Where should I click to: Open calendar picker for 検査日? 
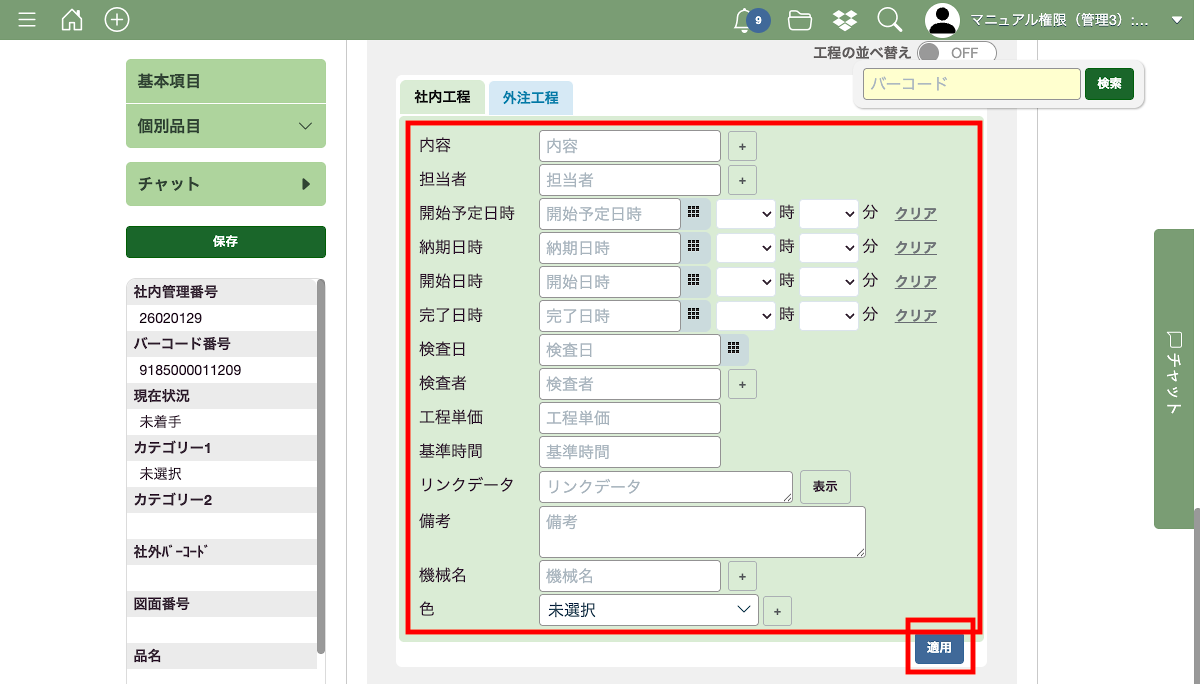[733, 348]
